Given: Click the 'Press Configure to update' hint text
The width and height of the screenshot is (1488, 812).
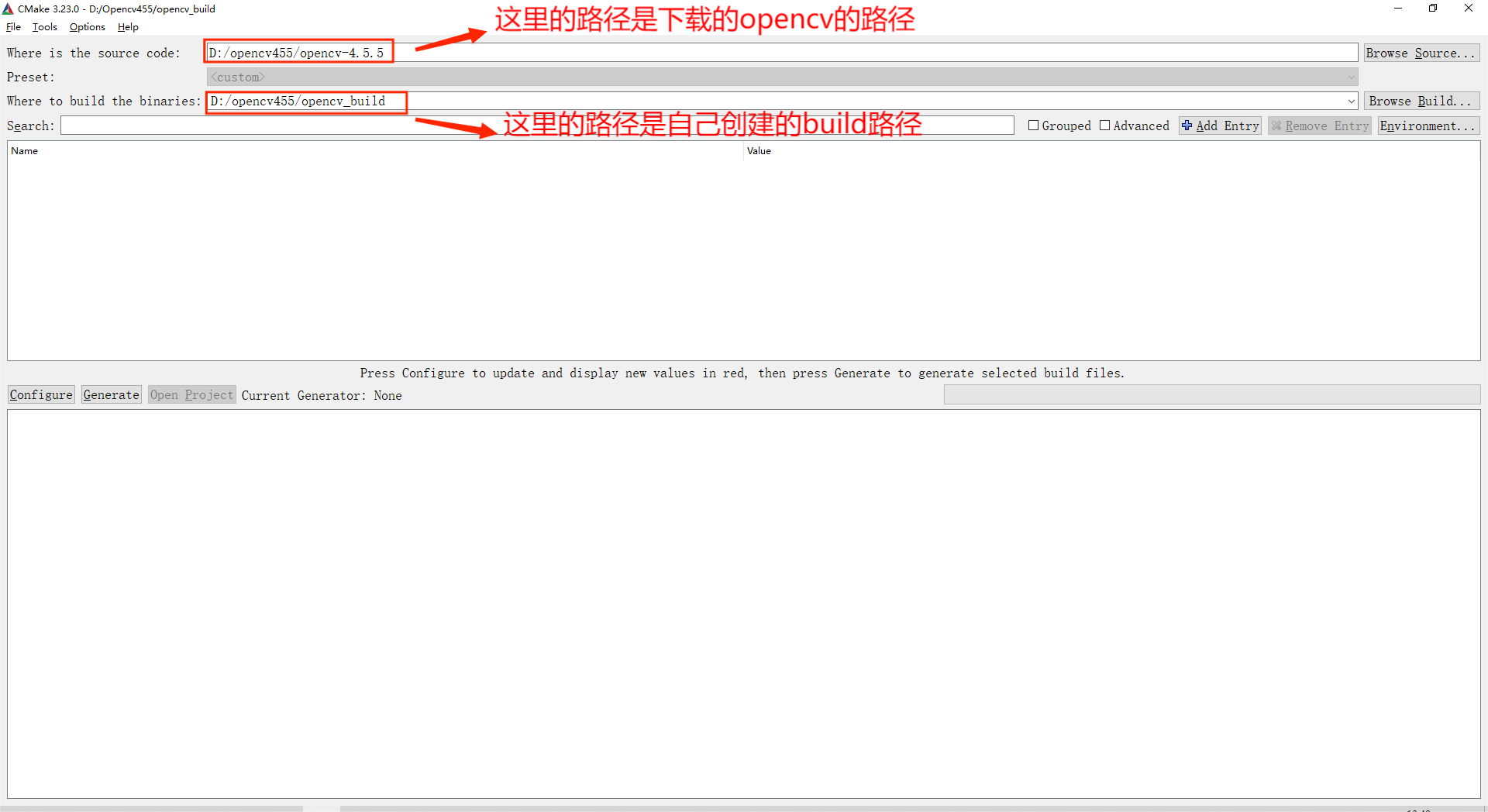Looking at the screenshot, I should pos(742,373).
